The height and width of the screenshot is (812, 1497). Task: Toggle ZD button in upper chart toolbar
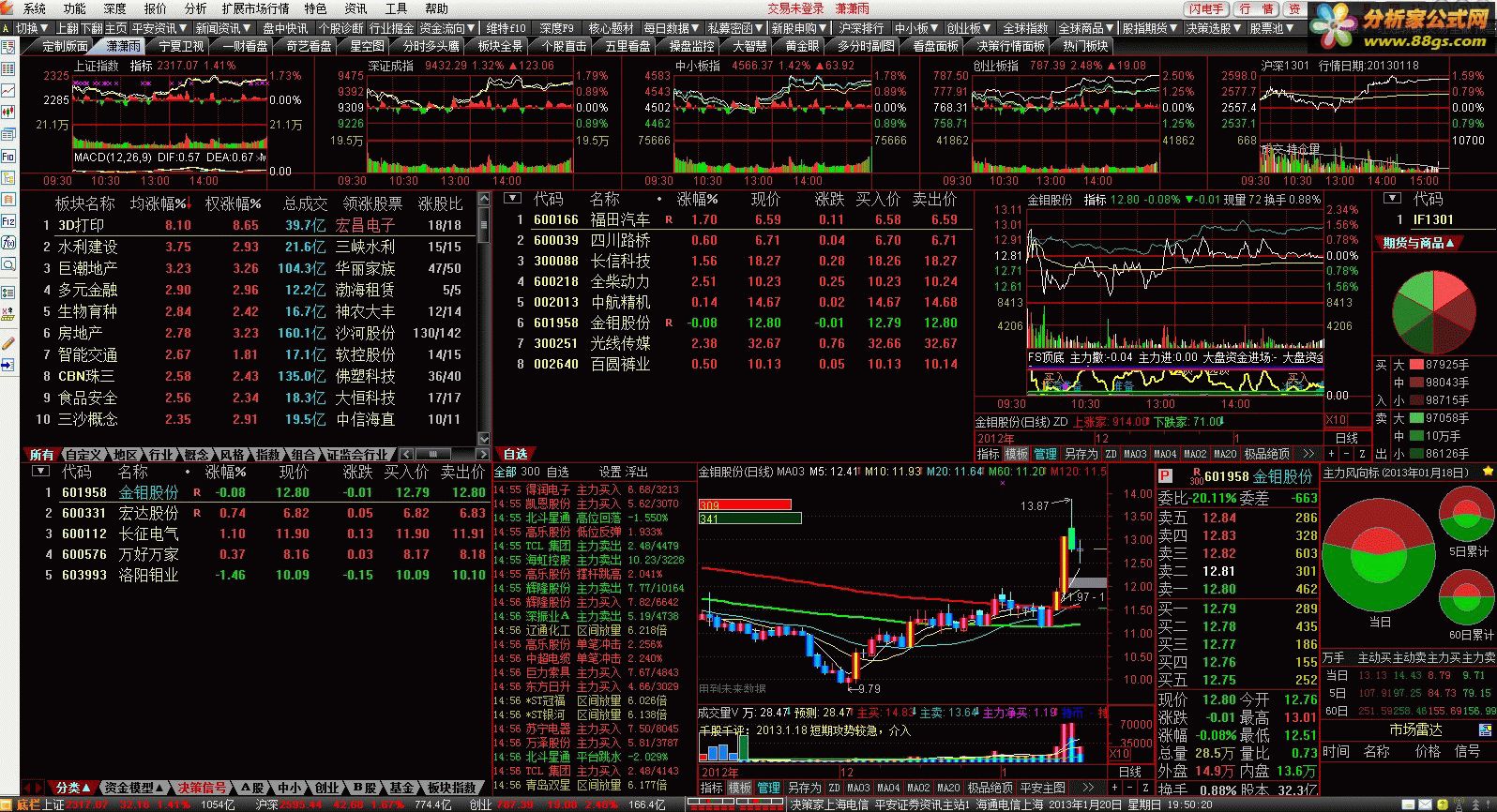(1111, 453)
